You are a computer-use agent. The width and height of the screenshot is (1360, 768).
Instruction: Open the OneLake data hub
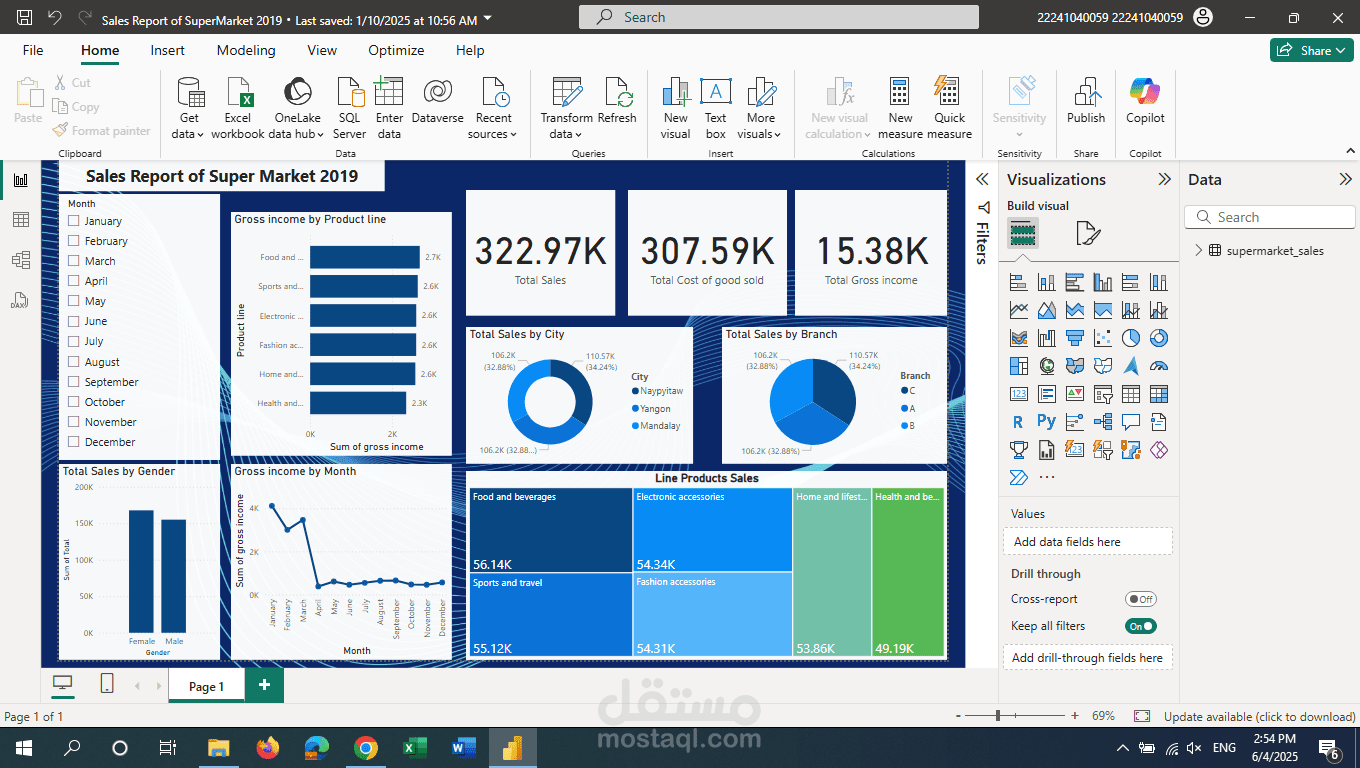(x=297, y=108)
